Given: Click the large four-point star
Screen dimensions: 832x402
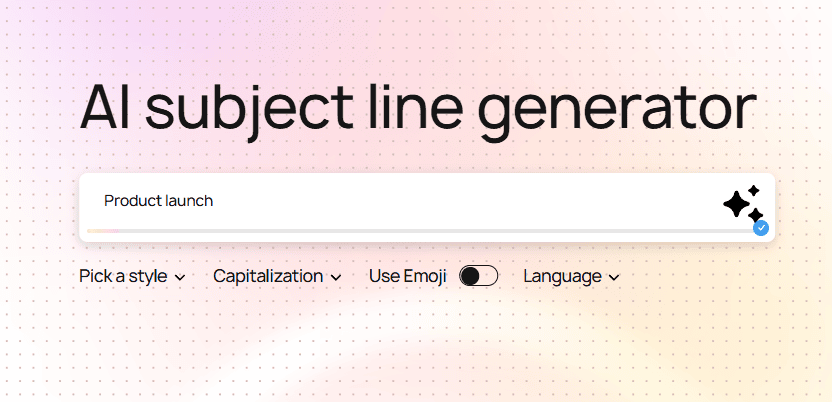Looking at the screenshot, I should 737,205.
